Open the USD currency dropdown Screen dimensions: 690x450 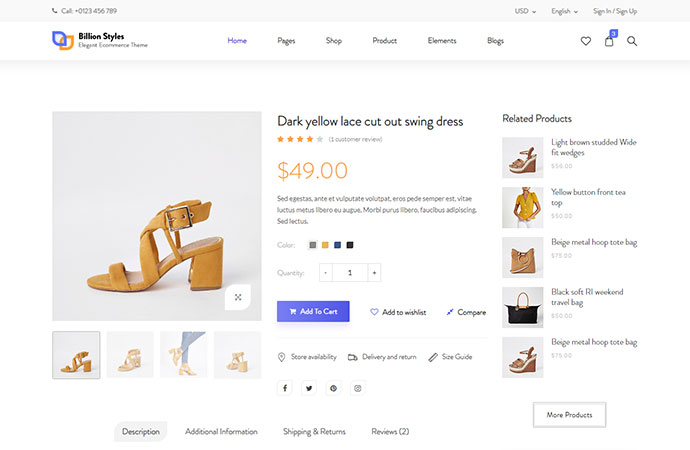click(x=525, y=11)
